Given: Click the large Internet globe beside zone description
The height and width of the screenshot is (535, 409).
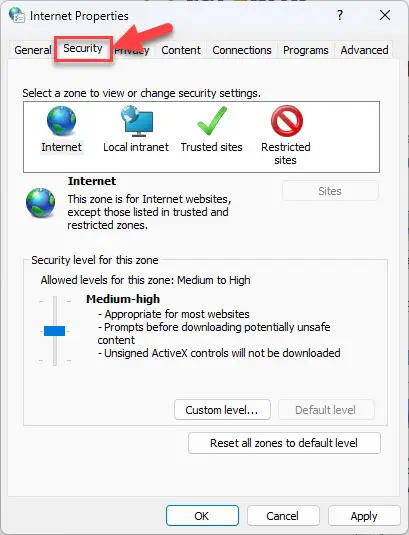Looking at the screenshot, I should point(41,203).
